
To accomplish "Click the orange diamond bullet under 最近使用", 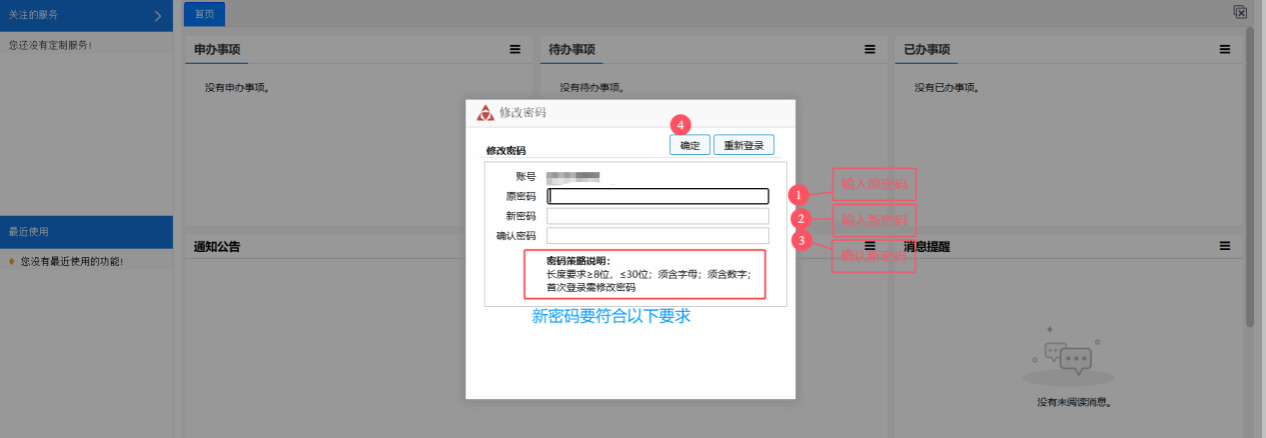I will (x=11, y=262).
